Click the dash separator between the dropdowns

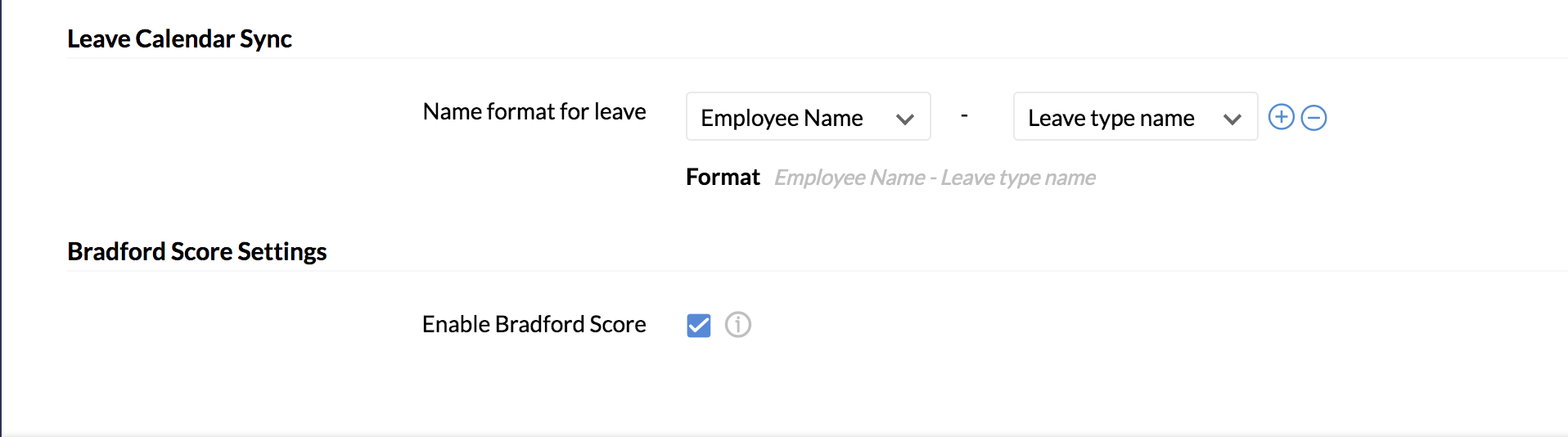tap(964, 116)
